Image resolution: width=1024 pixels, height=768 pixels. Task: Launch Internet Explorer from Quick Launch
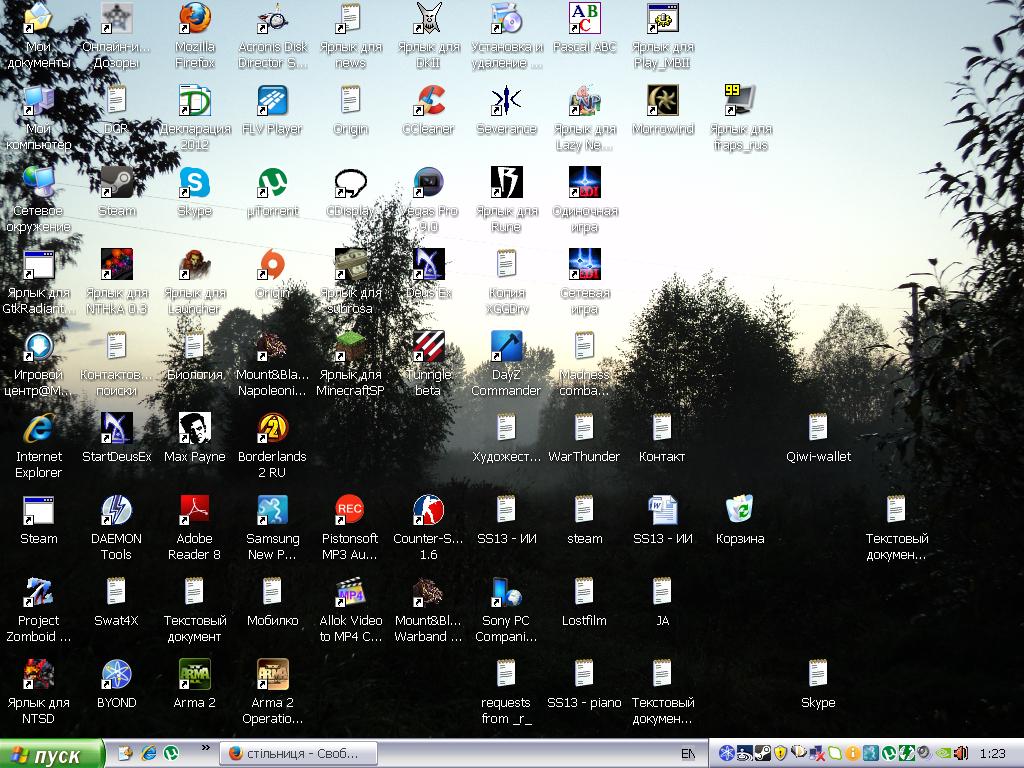click(x=149, y=754)
